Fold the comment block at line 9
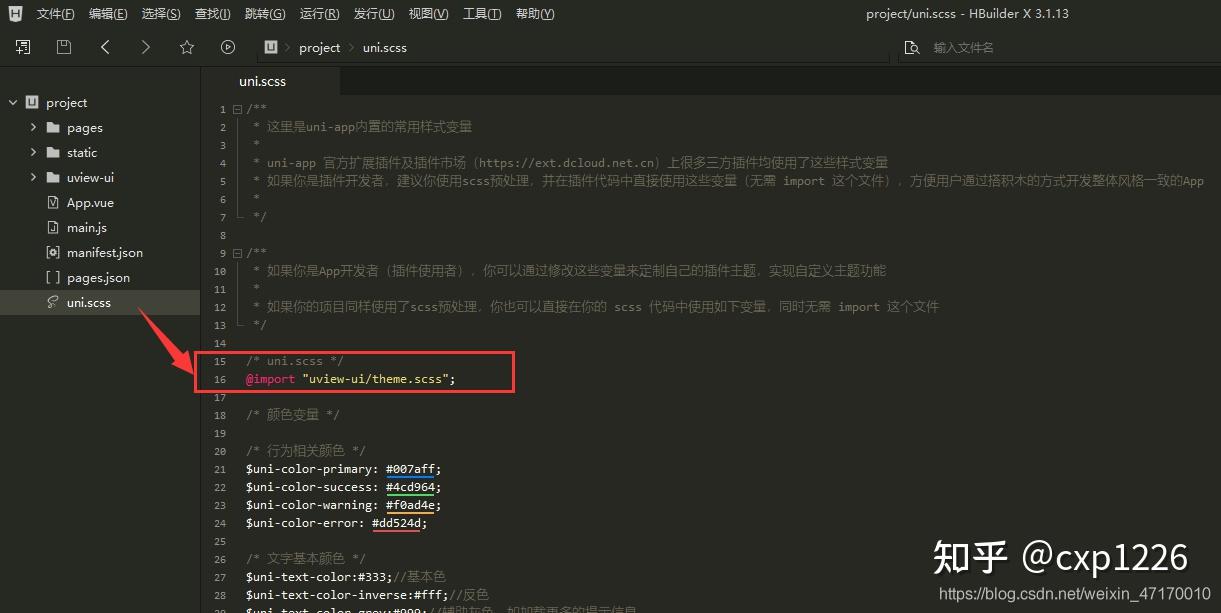 coord(237,253)
